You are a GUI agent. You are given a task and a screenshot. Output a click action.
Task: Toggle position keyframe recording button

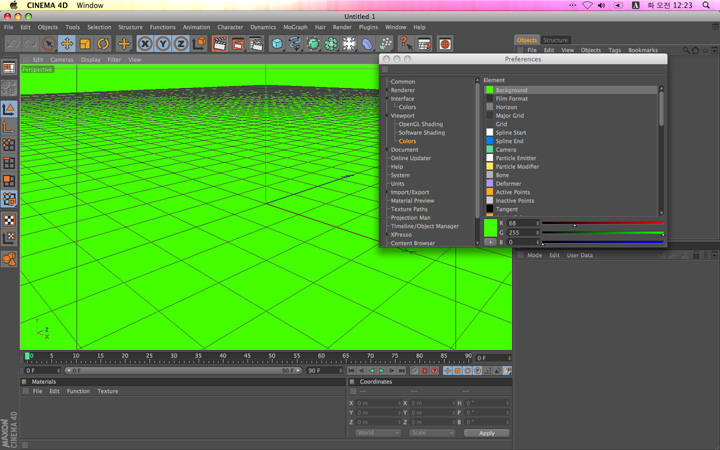coord(447,371)
